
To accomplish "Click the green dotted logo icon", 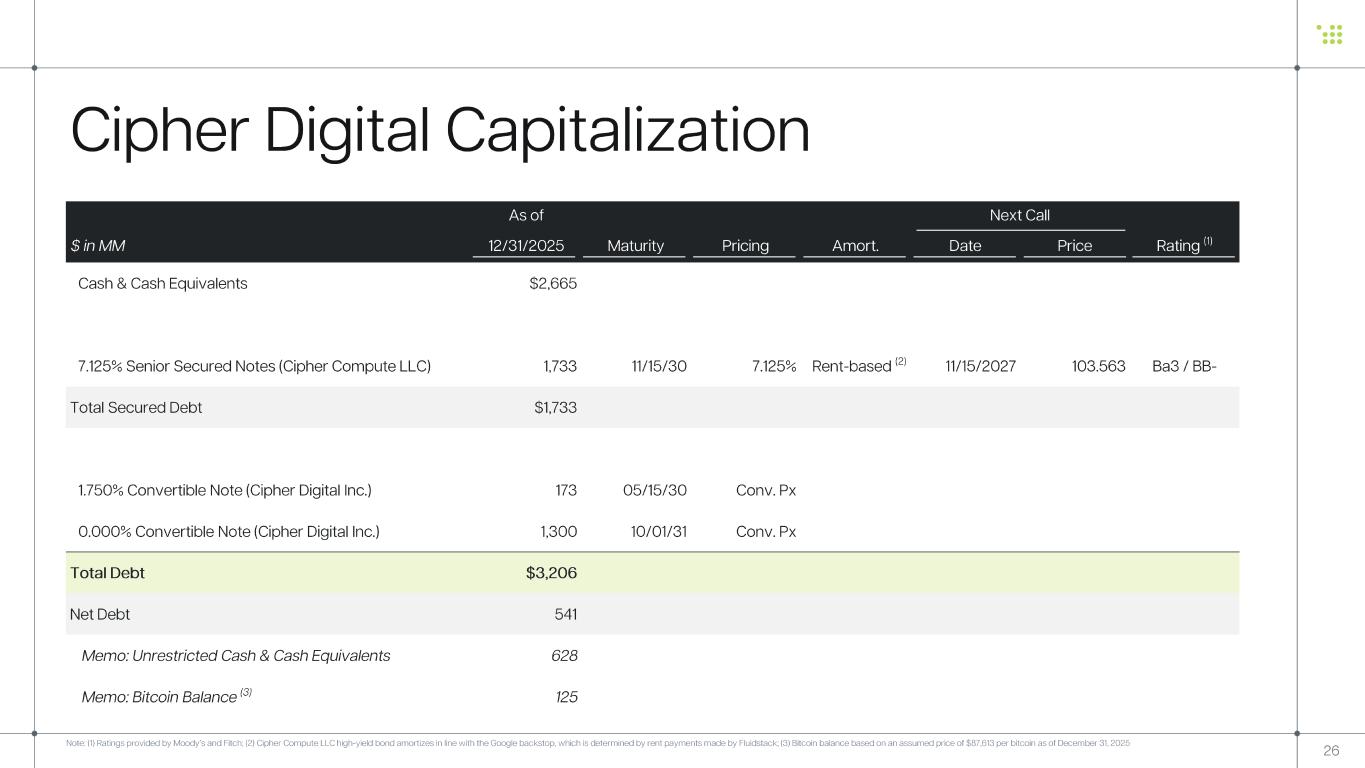I will pos(1330,34).
